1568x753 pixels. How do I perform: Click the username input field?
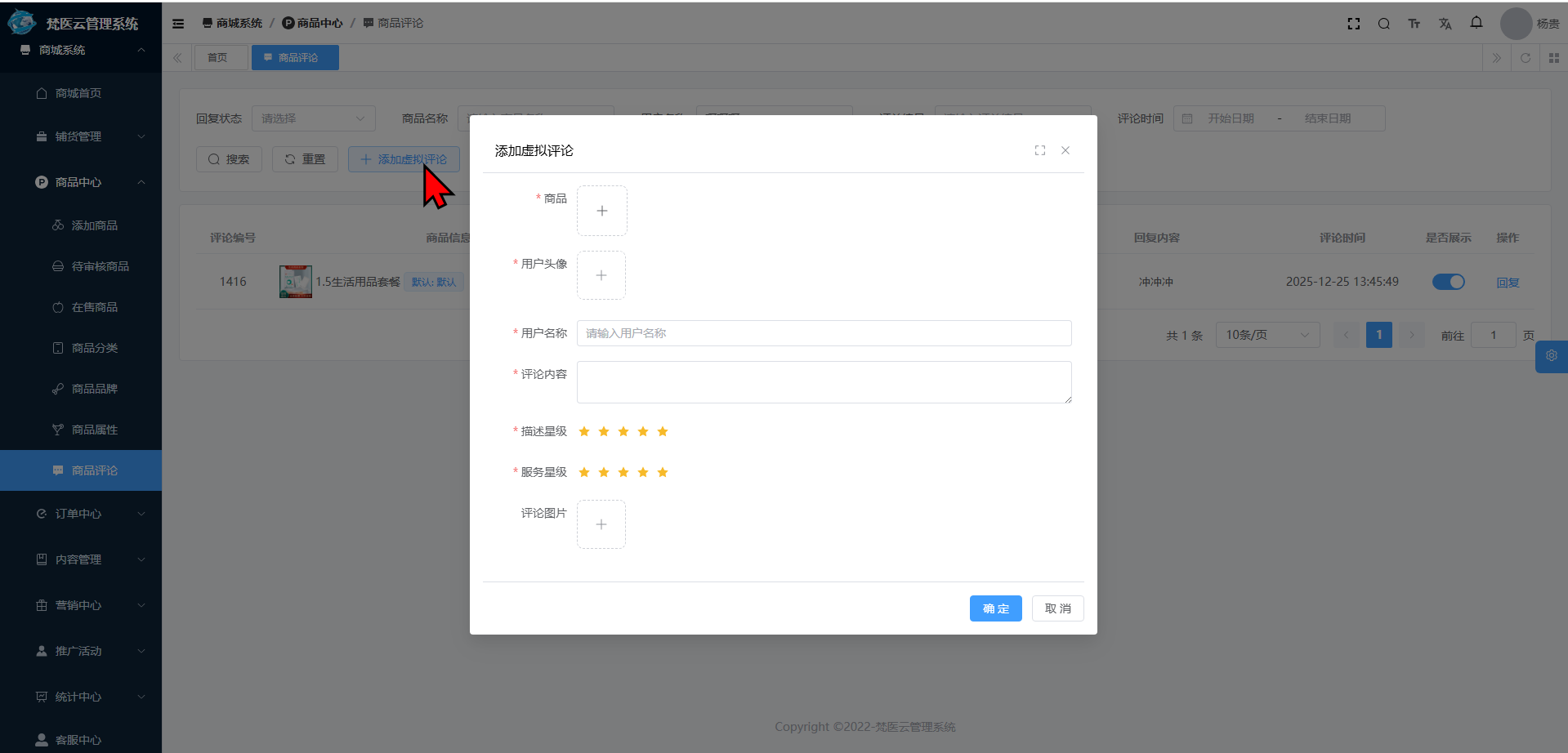tap(824, 333)
